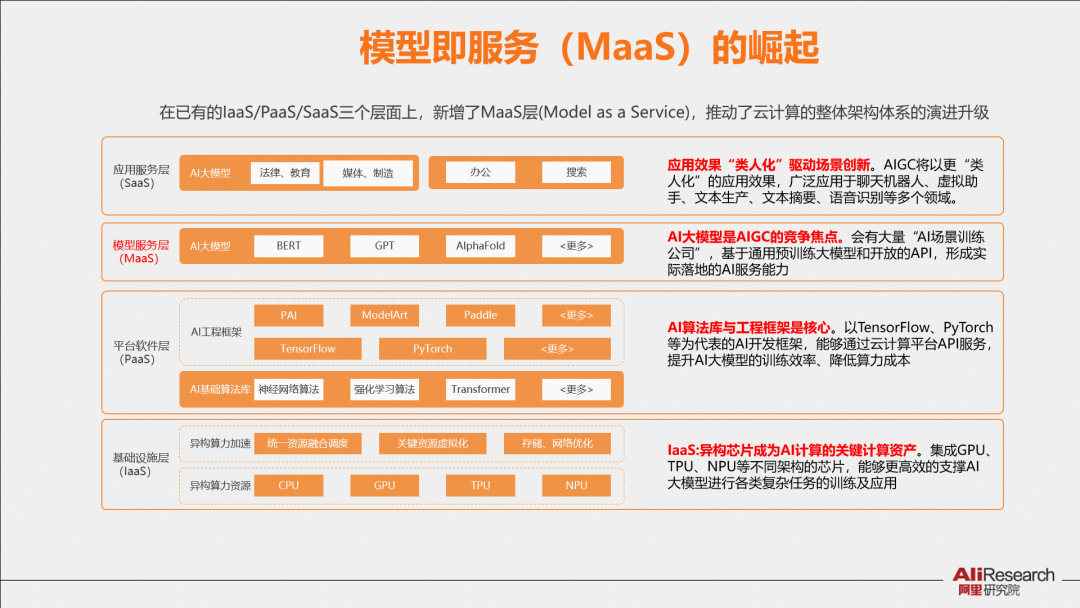Click <更多> box next to Transformer
1080x608 pixels.
[576, 389]
